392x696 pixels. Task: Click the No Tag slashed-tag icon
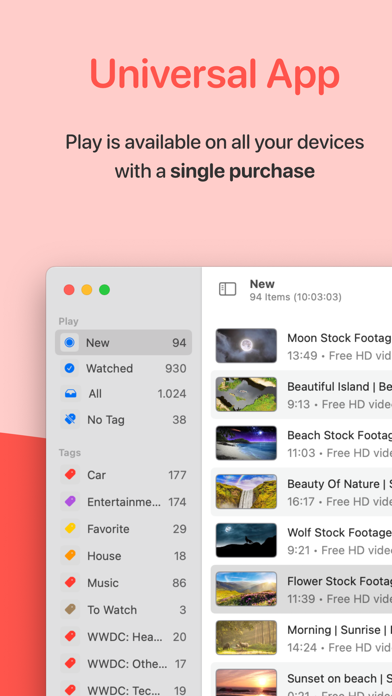tap(70, 419)
